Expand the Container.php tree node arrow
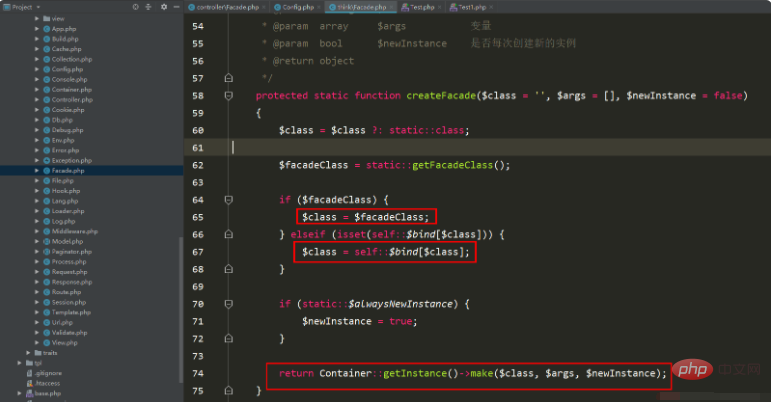This screenshot has height=402, width=771. tap(37, 89)
